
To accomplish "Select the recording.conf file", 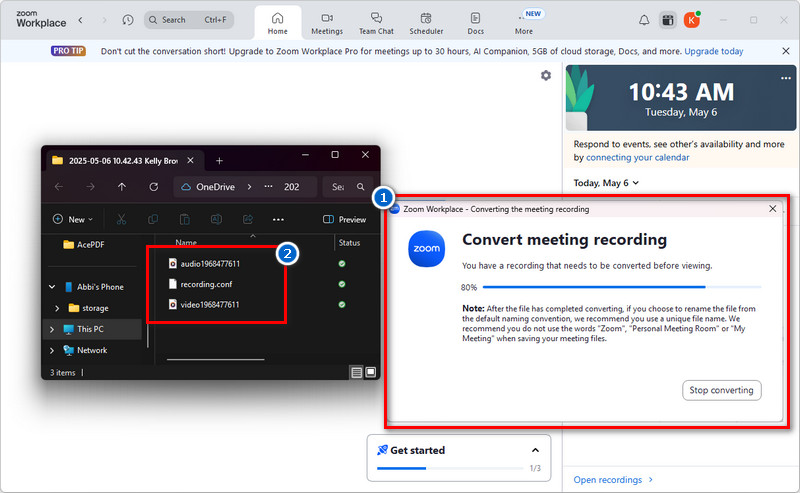I will (201, 284).
